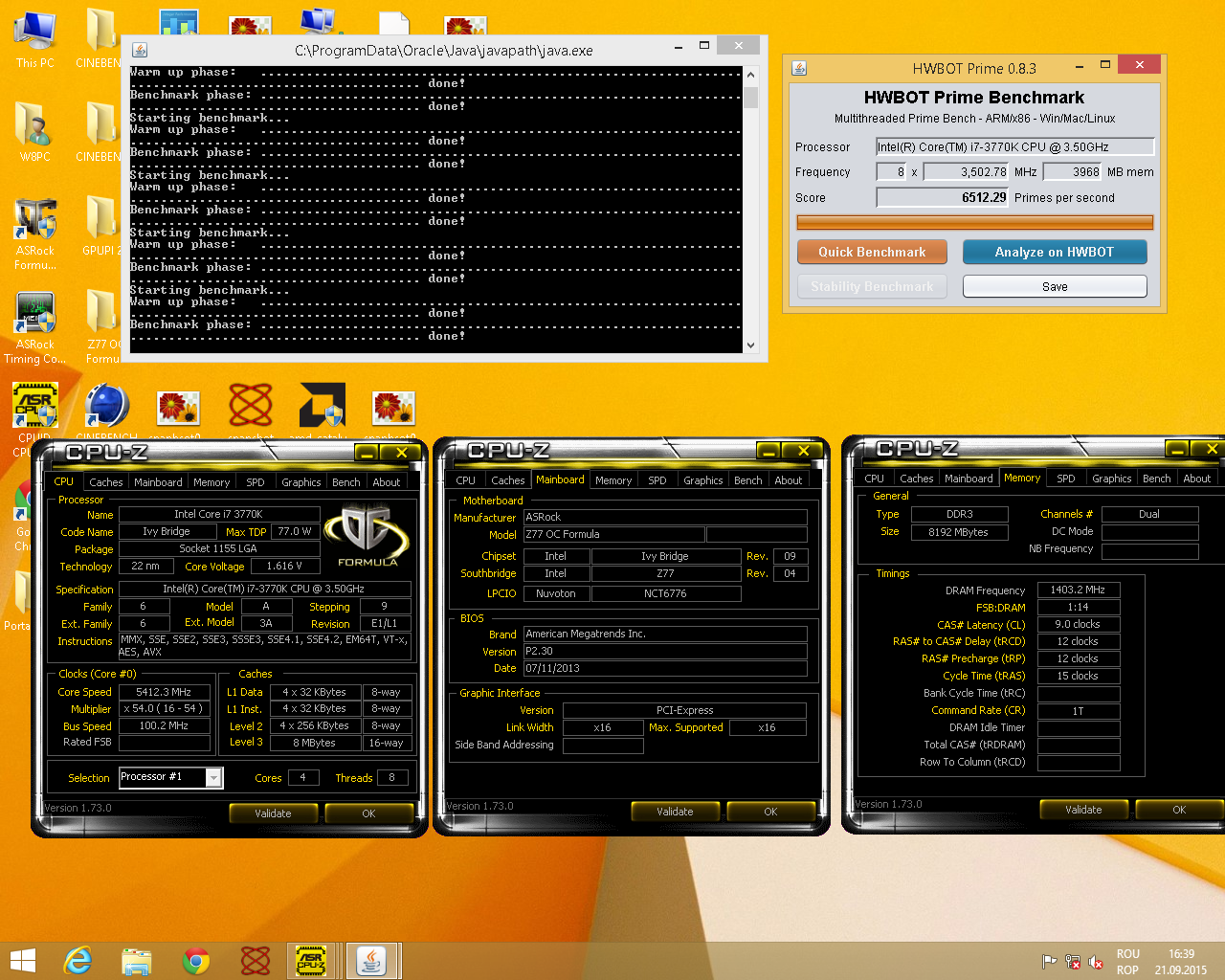Open the Z77 OC Formula desktop folder
The image size is (1225, 980).
[x=101, y=325]
